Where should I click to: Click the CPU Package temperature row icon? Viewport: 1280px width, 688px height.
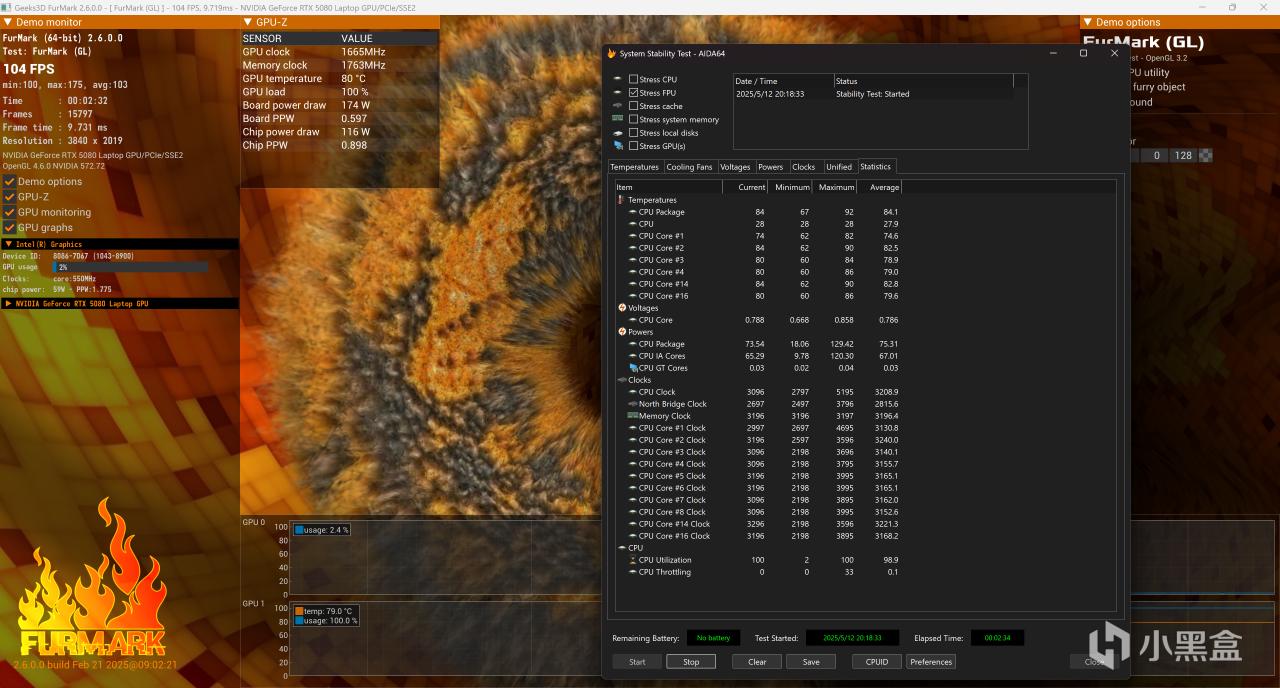pos(632,212)
